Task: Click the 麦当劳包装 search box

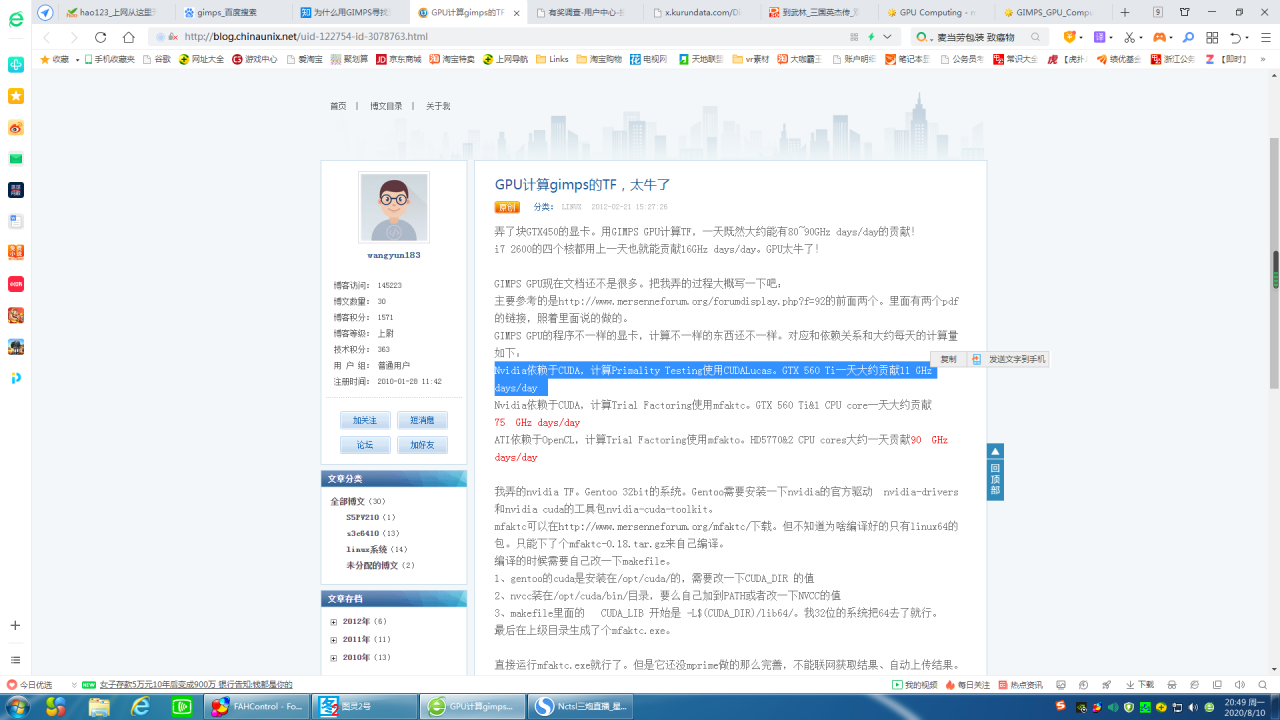Action: tap(980, 37)
